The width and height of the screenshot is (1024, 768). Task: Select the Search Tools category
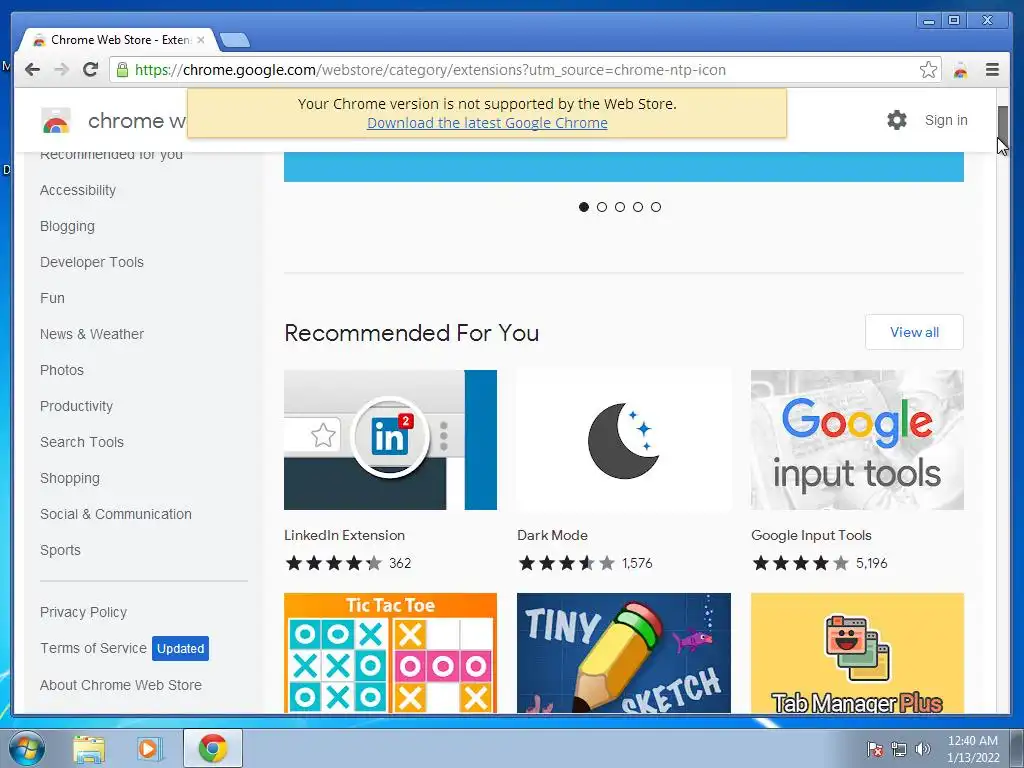82,441
